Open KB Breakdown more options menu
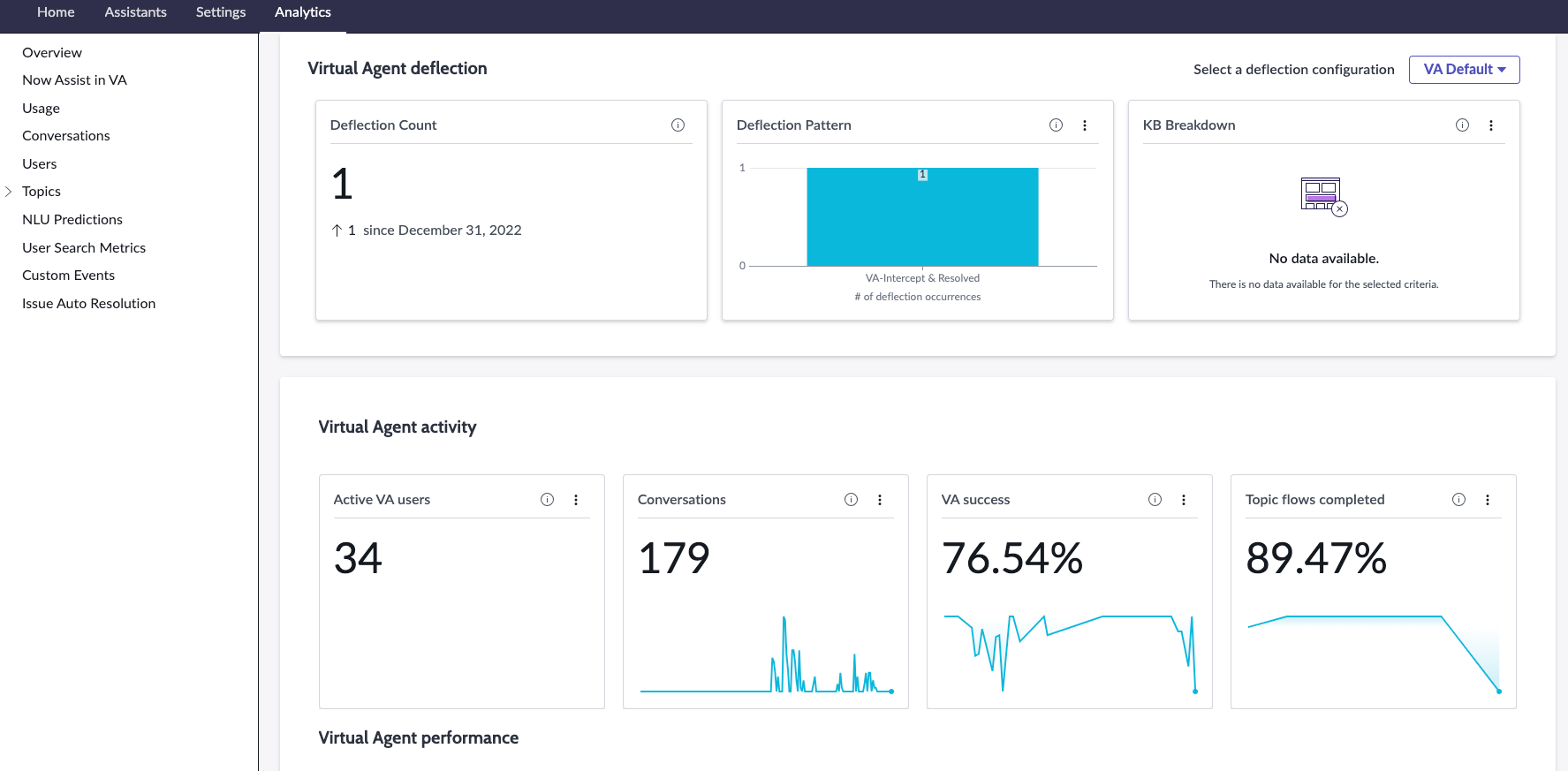Screen dimensions: 1568x771 (x=1491, y=125)
